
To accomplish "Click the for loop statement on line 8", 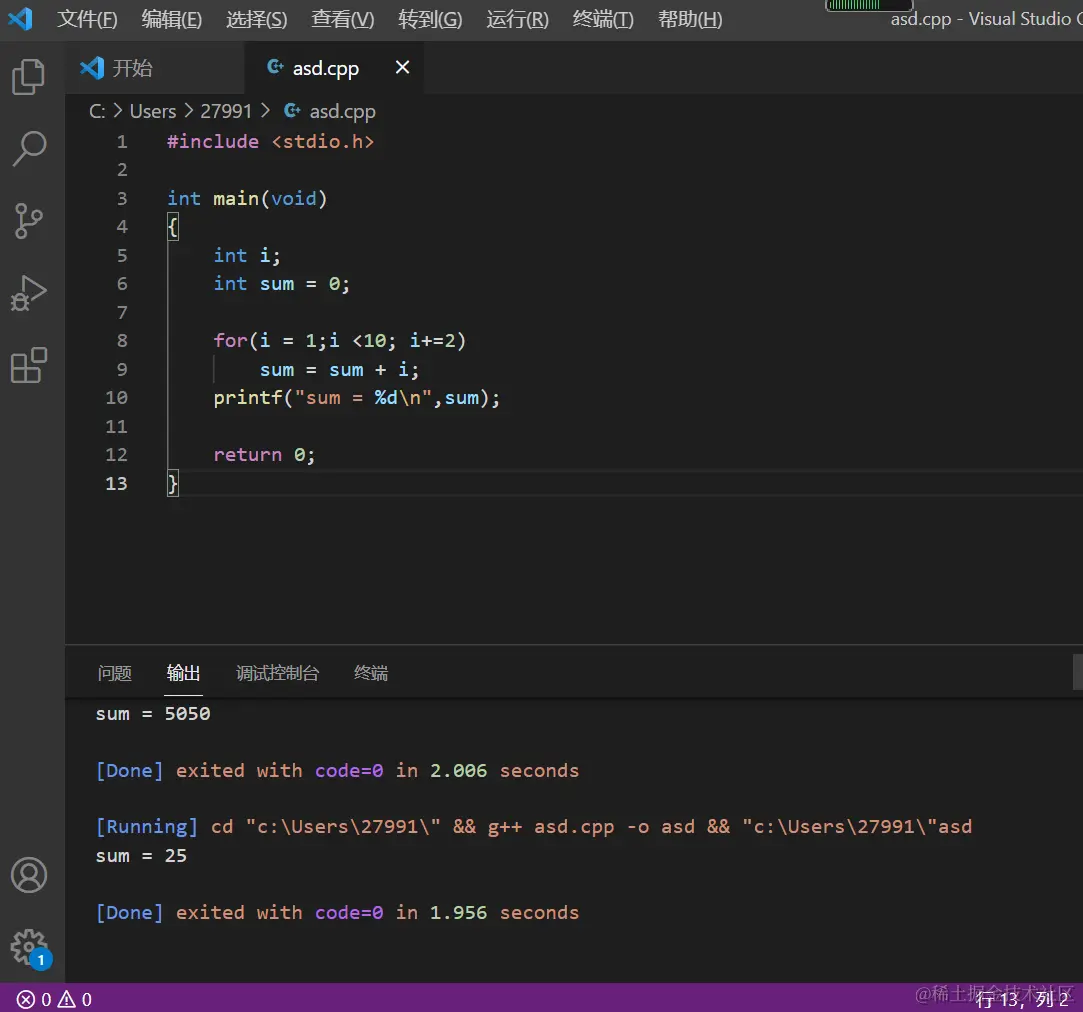I will (x=340, y=341).
